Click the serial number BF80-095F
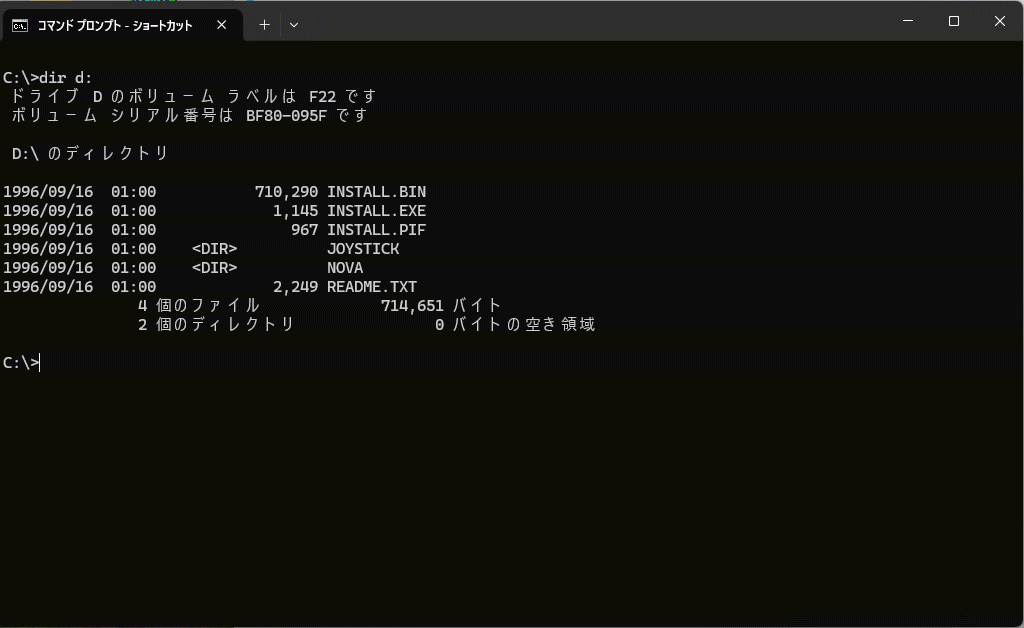The height and width of the screenshot is (628, 1024). (286, 116)
